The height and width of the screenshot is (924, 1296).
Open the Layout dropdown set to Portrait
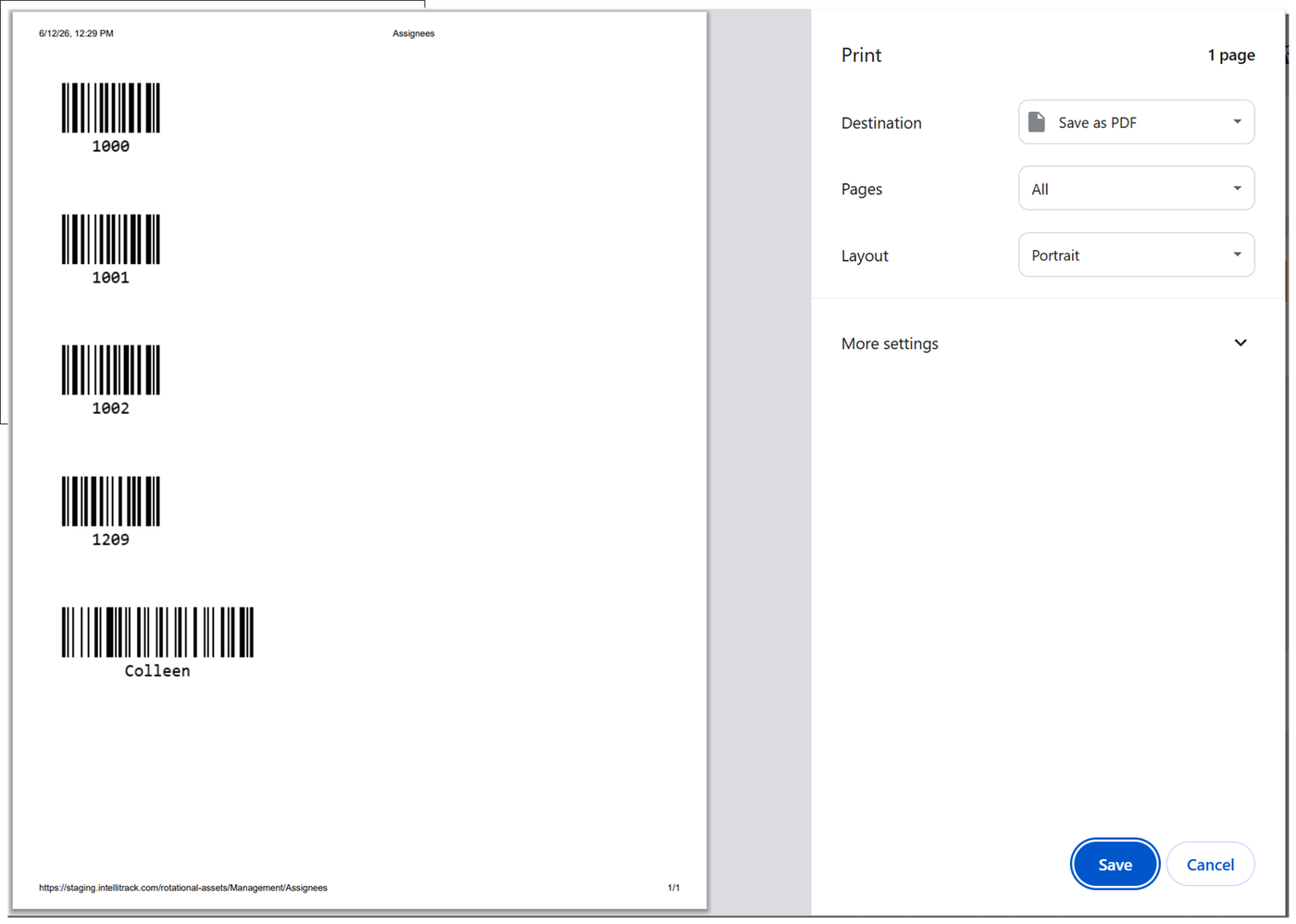click(1136, 255)
